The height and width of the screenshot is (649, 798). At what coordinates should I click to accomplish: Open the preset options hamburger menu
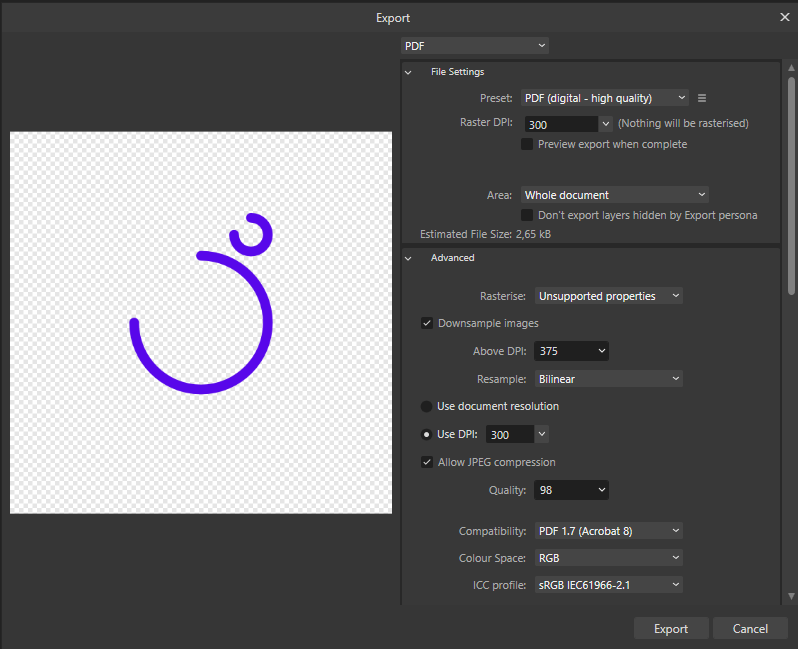coord(701,98)
